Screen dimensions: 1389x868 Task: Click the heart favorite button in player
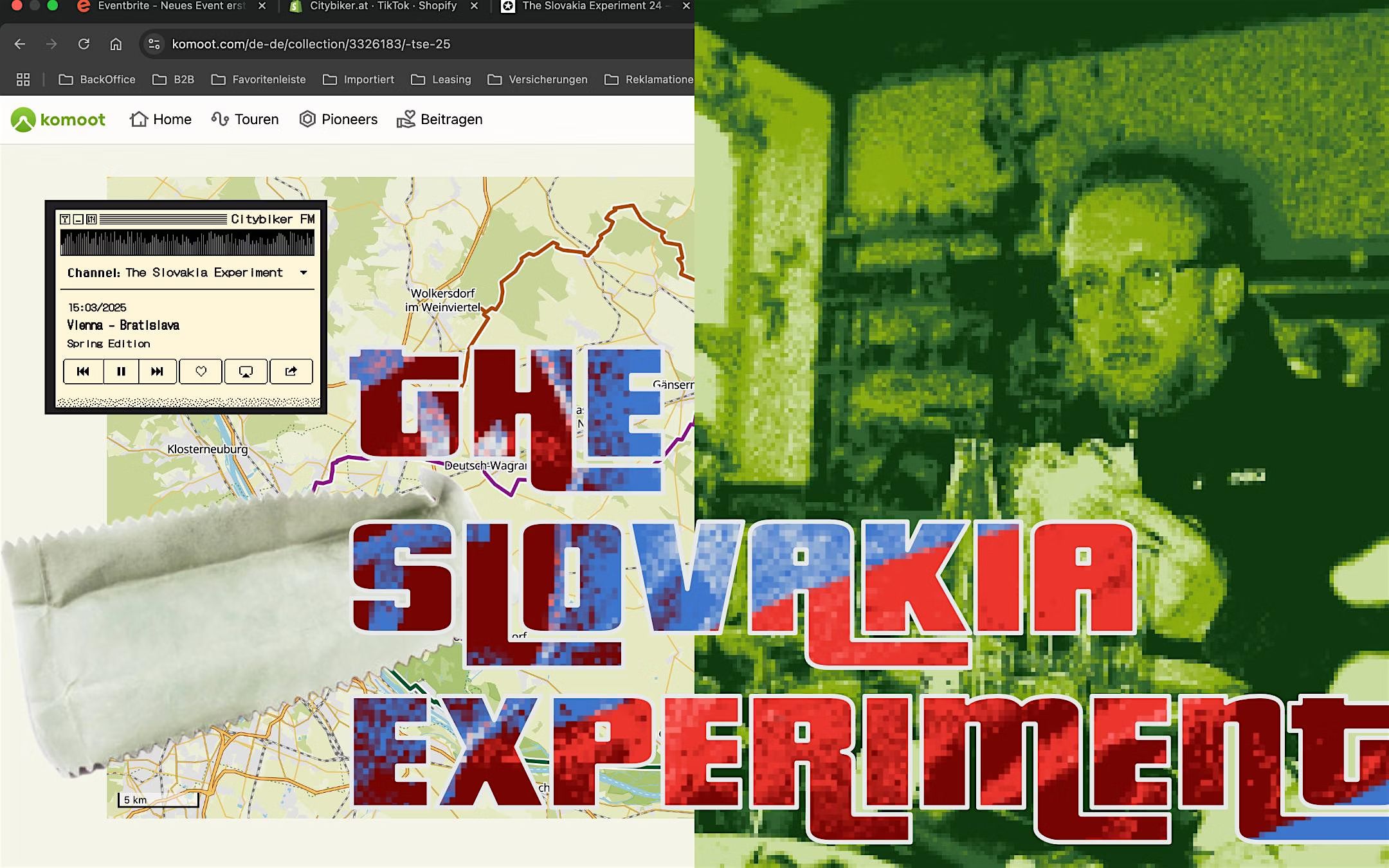point(201,371)
